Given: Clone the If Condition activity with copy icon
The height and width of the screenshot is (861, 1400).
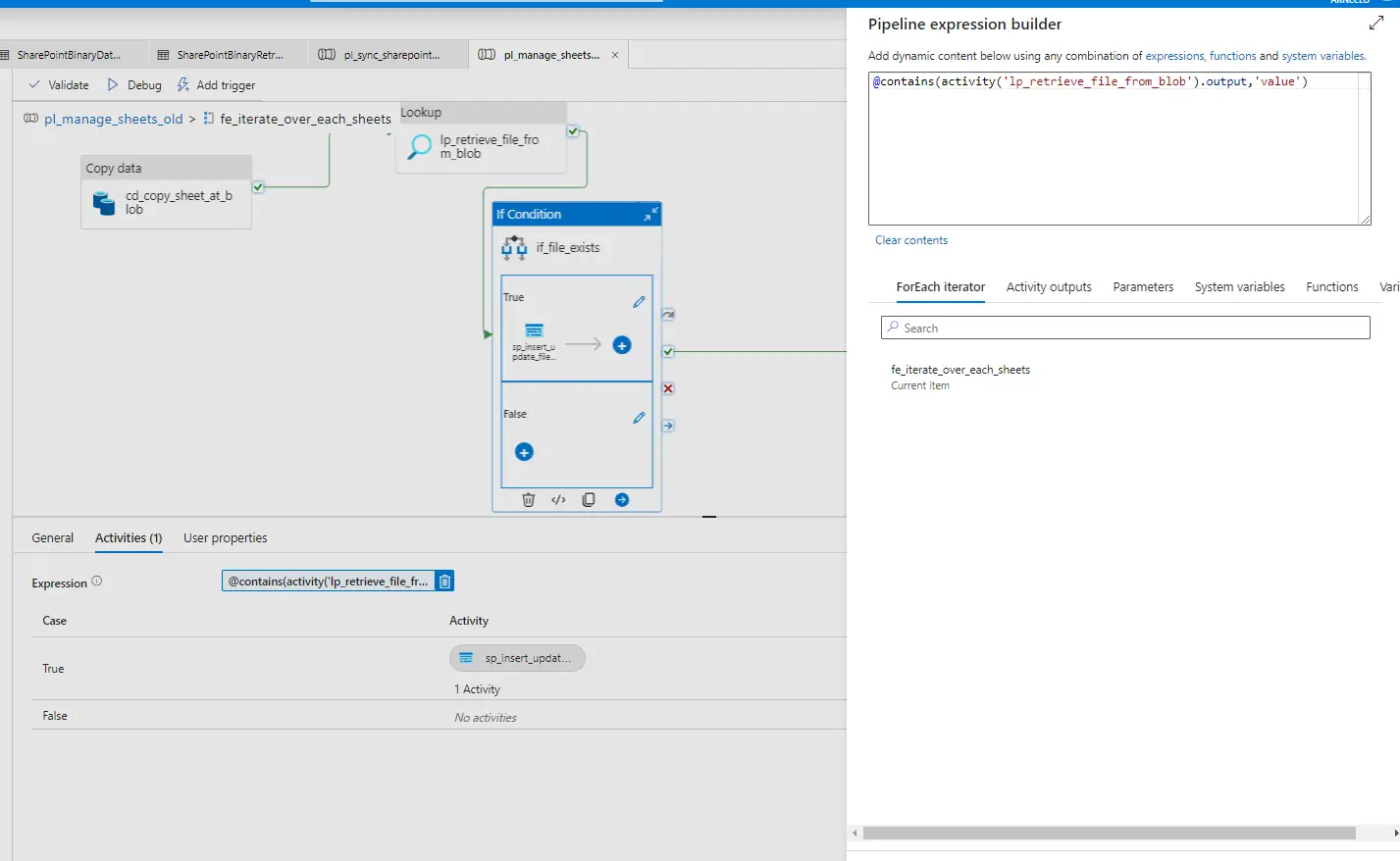Looking at the screenshot, I should (x=589, y=500).
